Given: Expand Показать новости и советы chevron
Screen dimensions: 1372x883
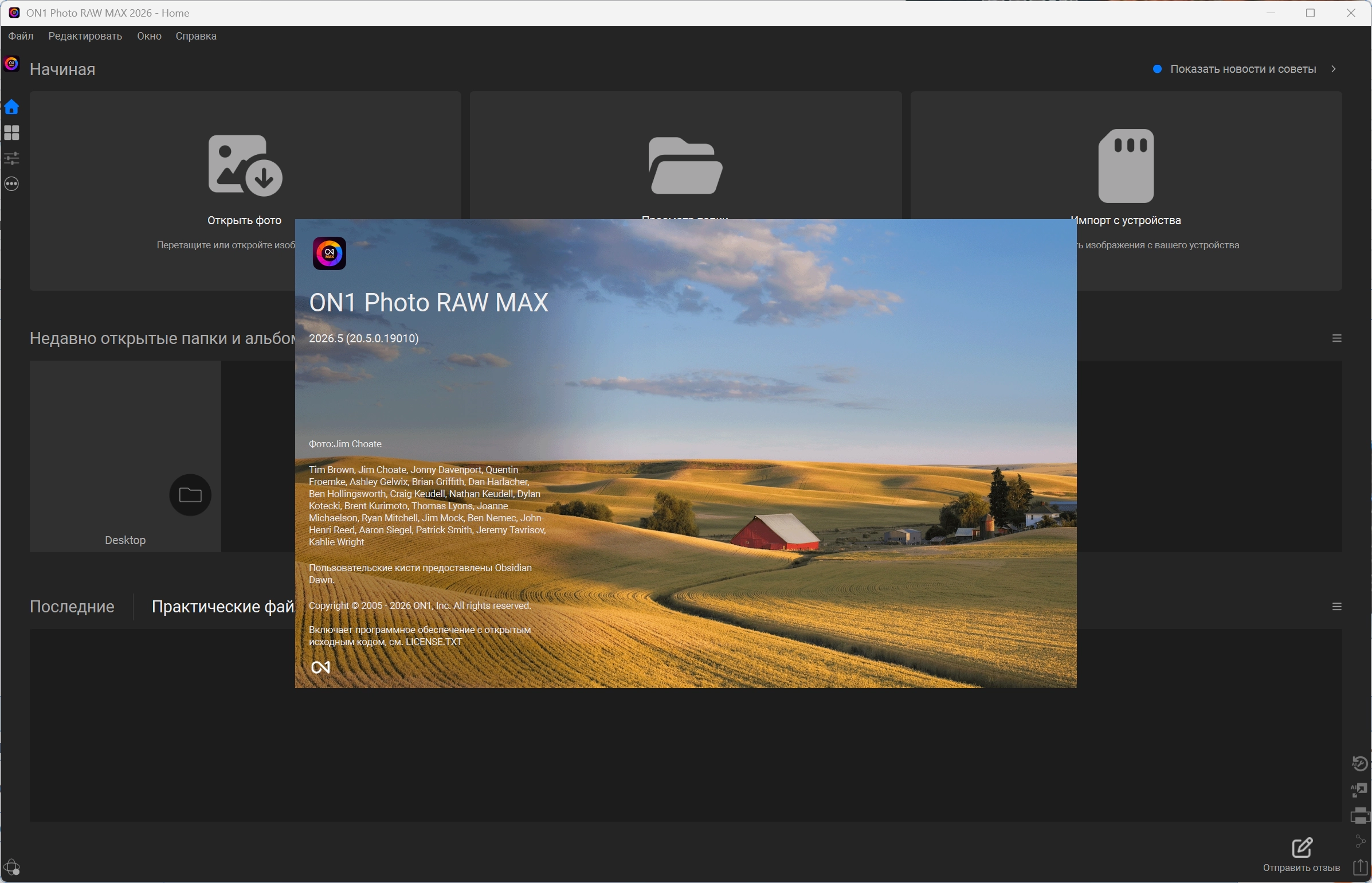Looking at the screenshot, I should point(1334,69).
